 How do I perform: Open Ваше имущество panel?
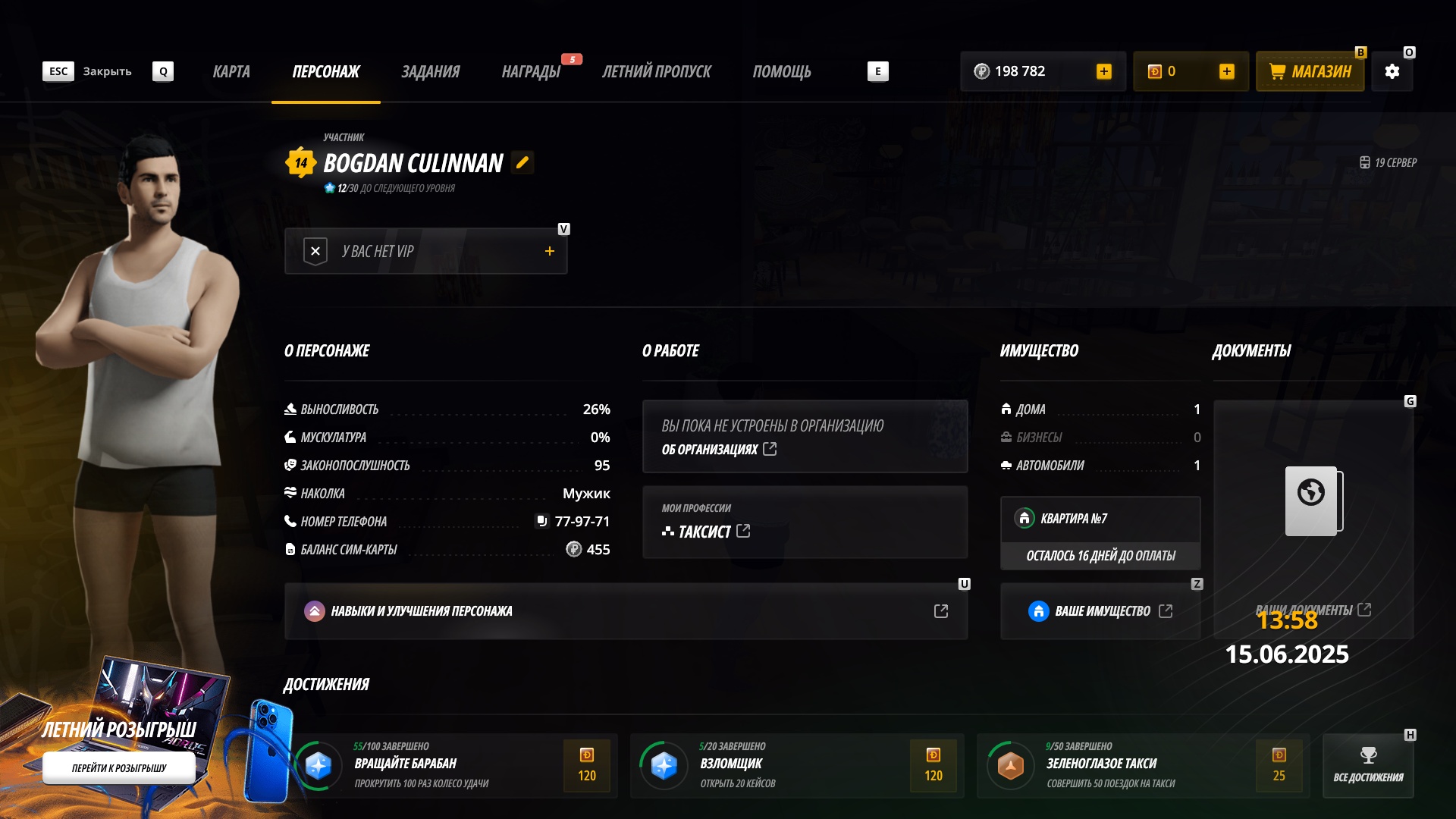click(1100, 611)
